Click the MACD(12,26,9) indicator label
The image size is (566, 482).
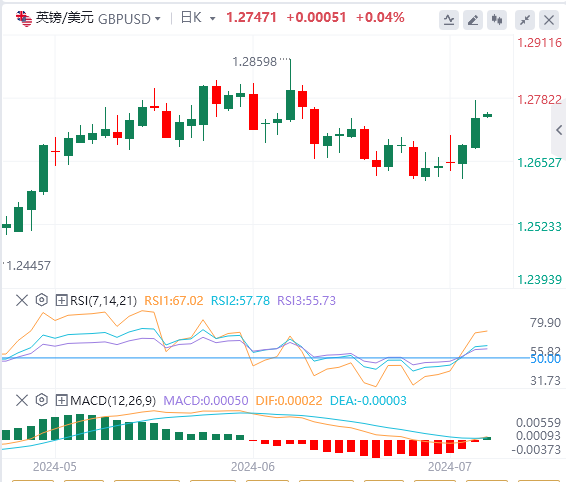tap(113, 400)
